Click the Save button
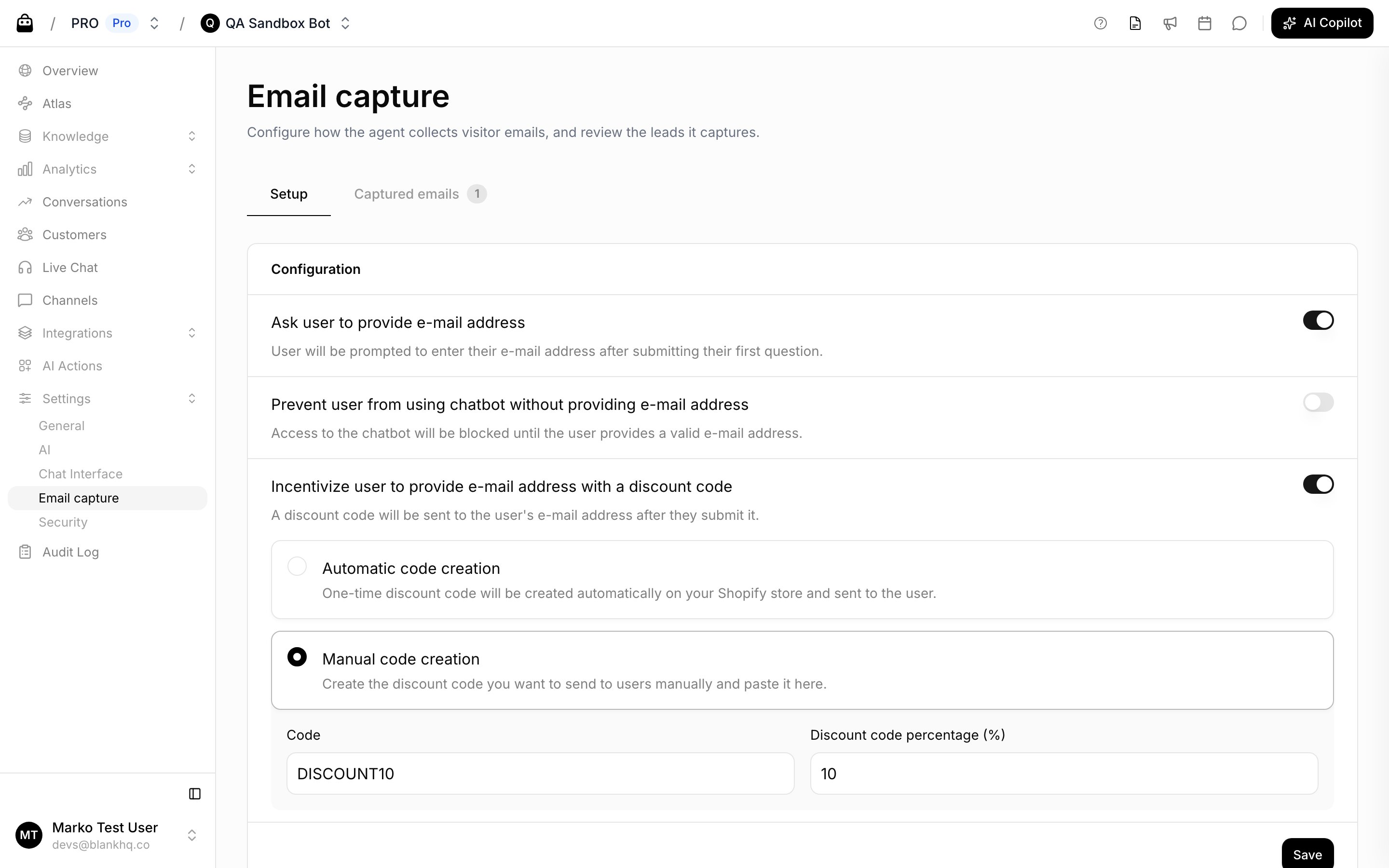The image size is (1389, 868). pos(1307,854)
